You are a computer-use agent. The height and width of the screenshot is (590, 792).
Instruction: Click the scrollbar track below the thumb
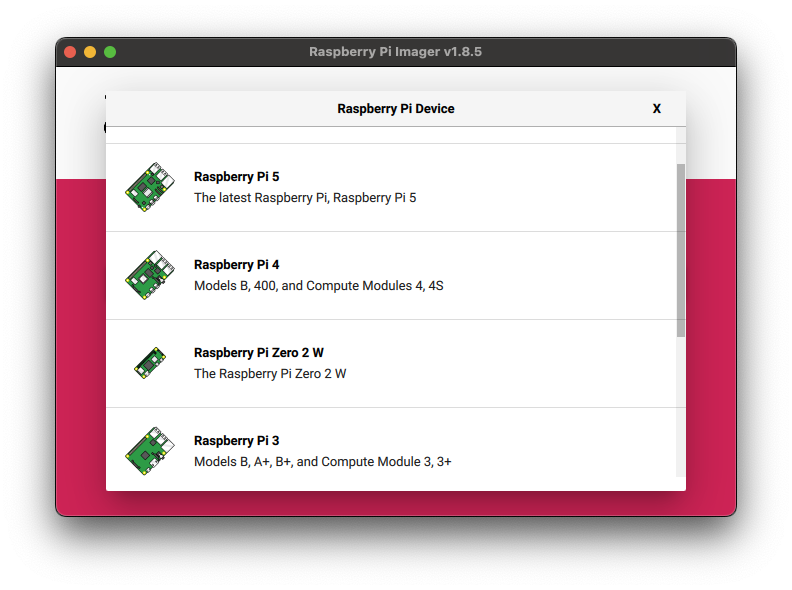point(681,410)
